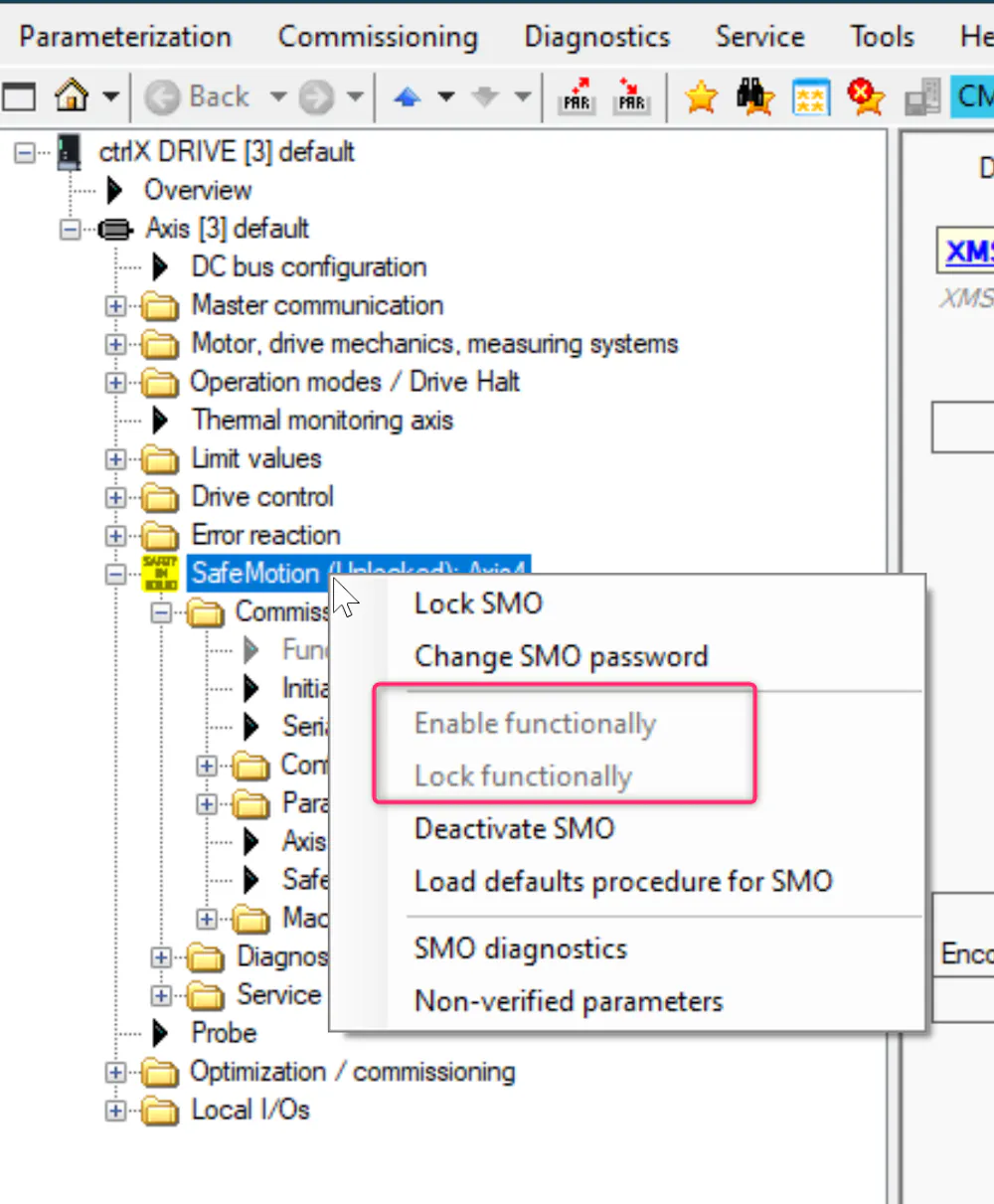
Task: Open the Commissioning menu
Action: pyautogui.click(x=378, y=37)
